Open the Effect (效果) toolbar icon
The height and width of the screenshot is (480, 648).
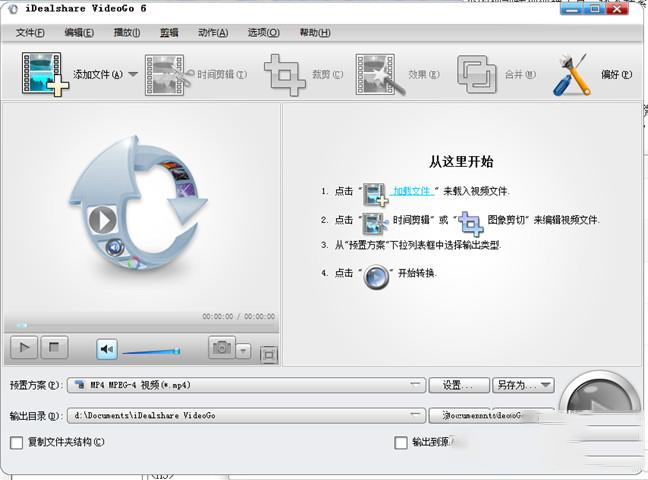click(379, 75)
